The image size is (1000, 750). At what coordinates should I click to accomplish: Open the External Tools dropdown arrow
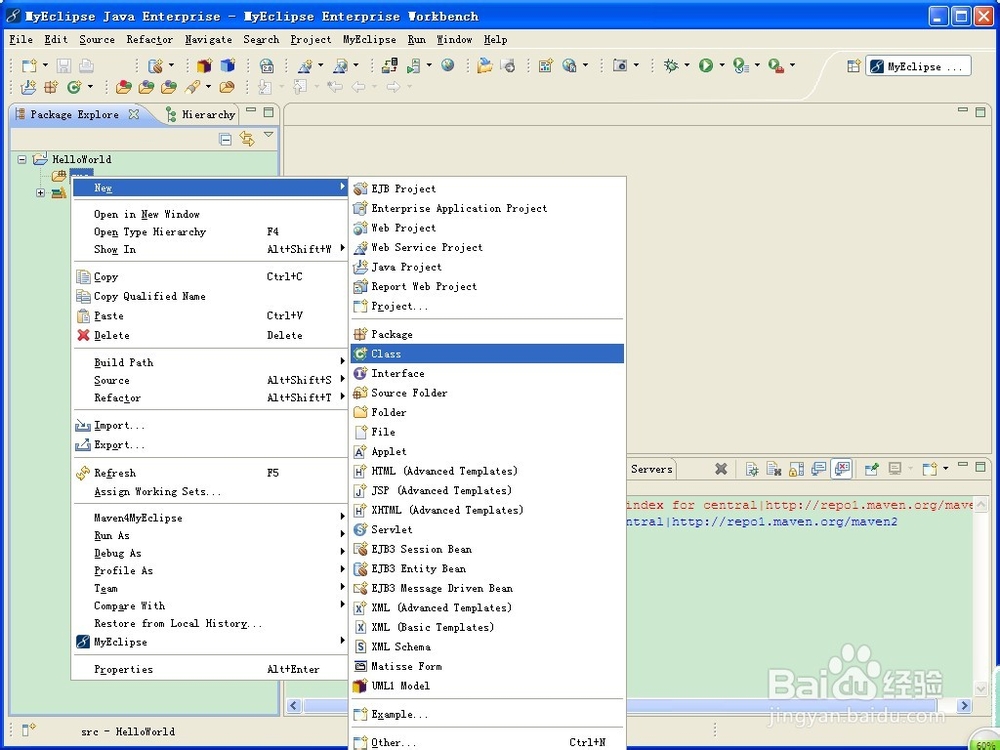click(792, 65)
